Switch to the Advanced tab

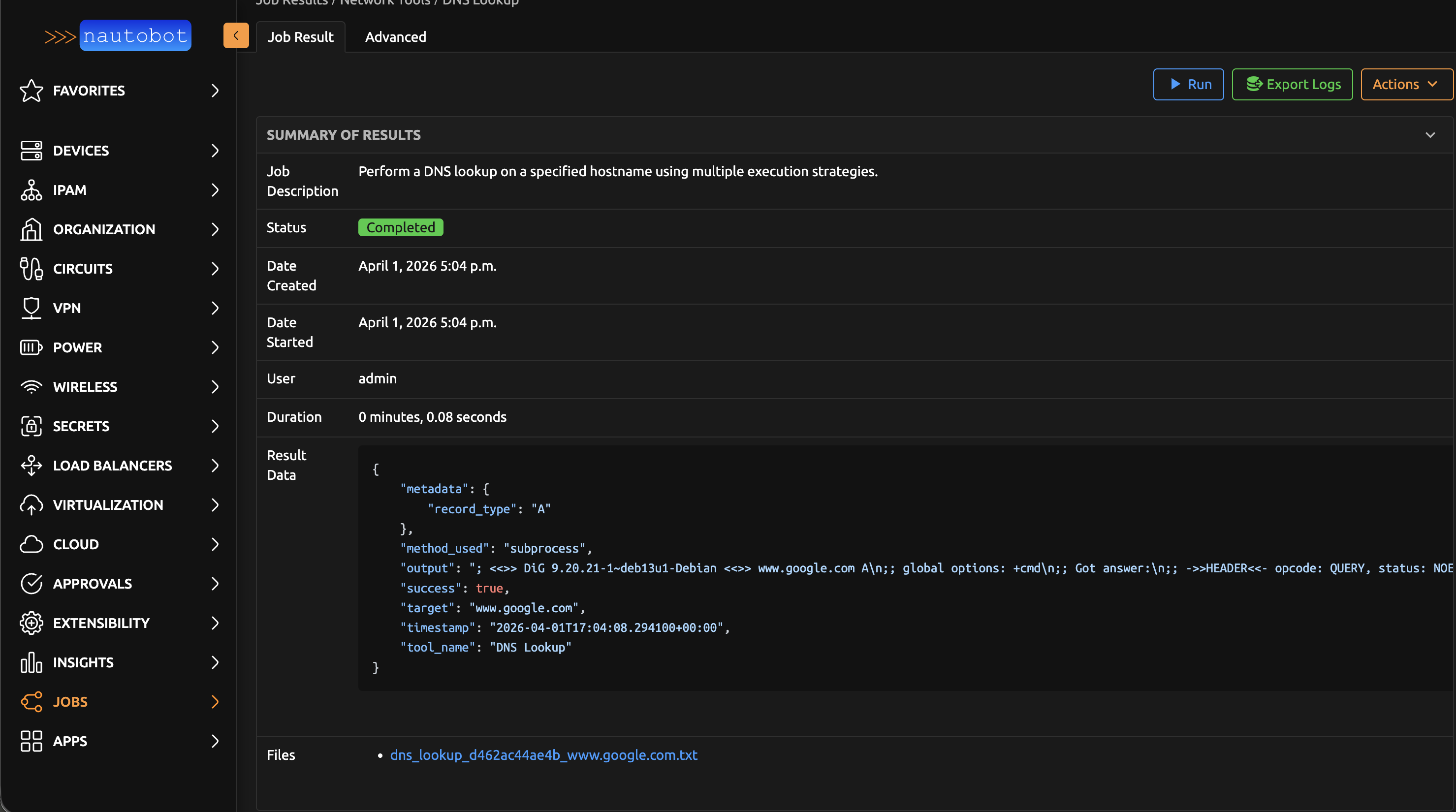tap(395, 37)
